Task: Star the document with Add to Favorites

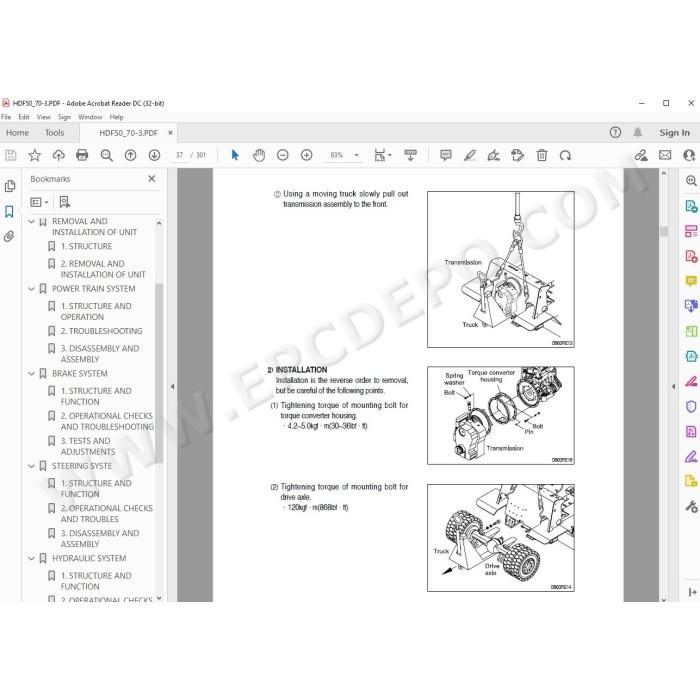Action: click(34, 155)
